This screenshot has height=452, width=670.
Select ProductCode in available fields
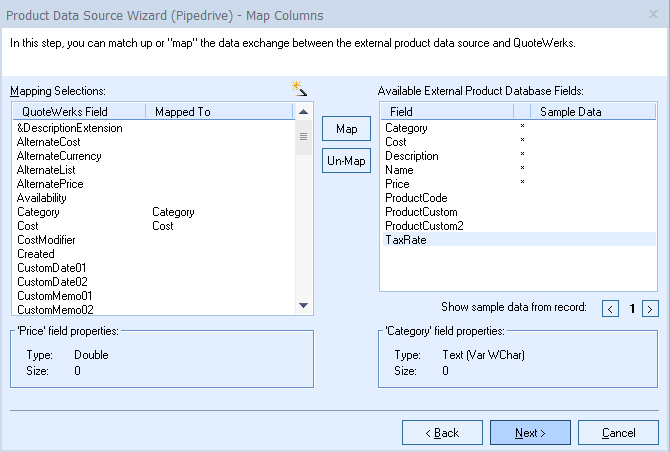click(x=416, y=198)
